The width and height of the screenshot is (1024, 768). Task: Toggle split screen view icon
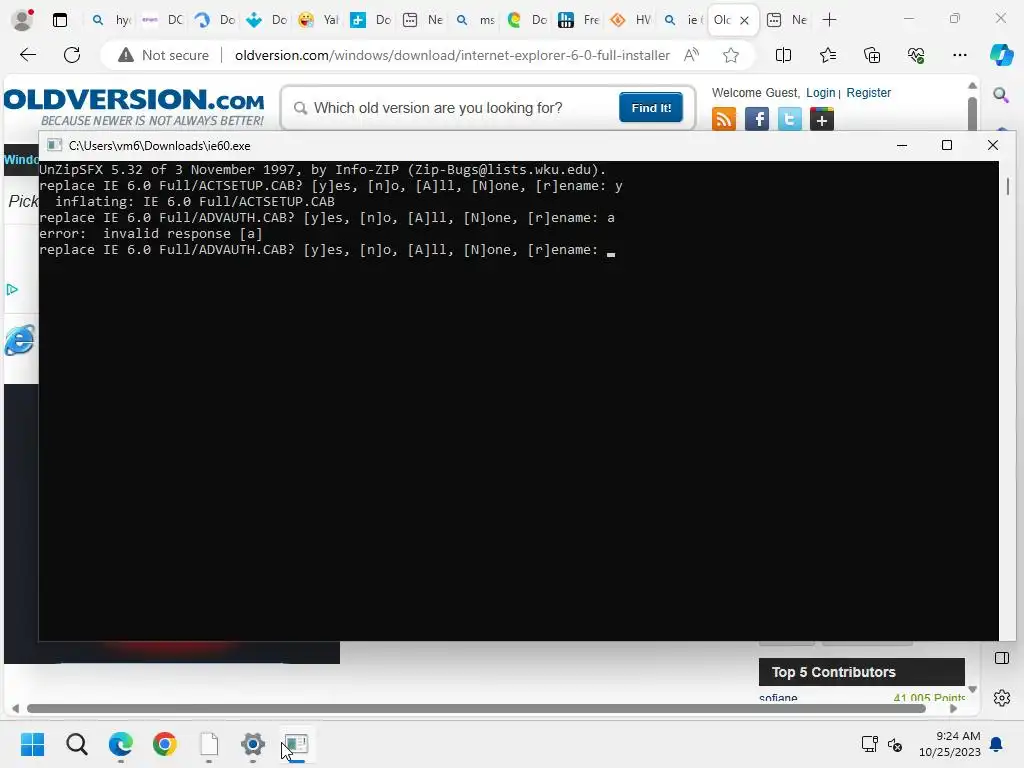point(783,56)
